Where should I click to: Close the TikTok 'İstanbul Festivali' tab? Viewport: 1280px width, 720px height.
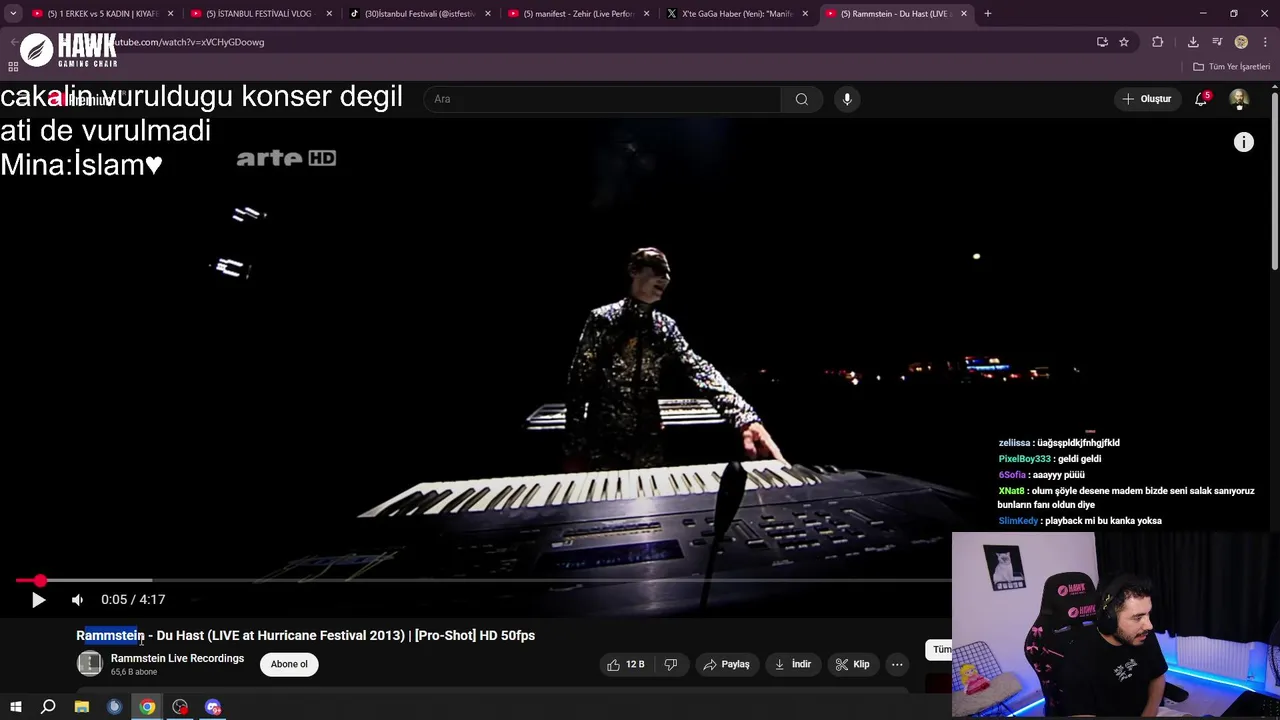click(488, 14)
